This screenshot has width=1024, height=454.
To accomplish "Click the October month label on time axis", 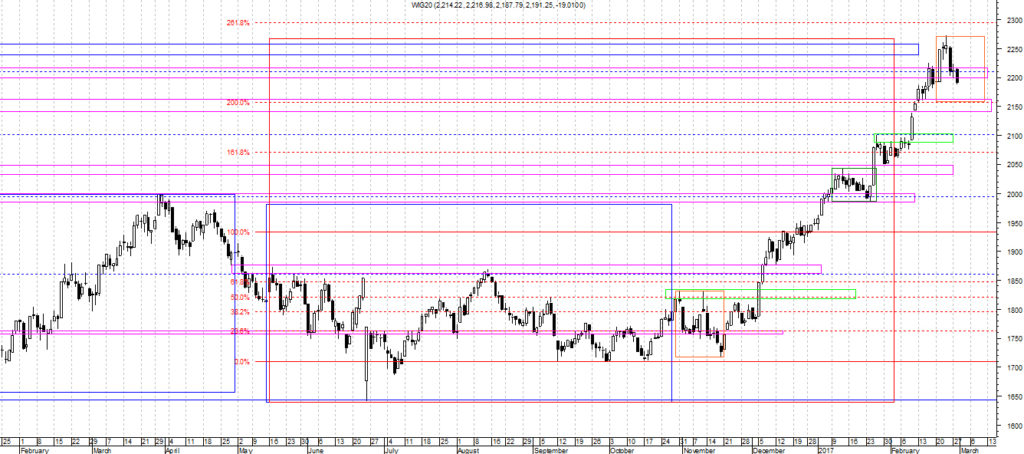I will (x=621, y=450).
